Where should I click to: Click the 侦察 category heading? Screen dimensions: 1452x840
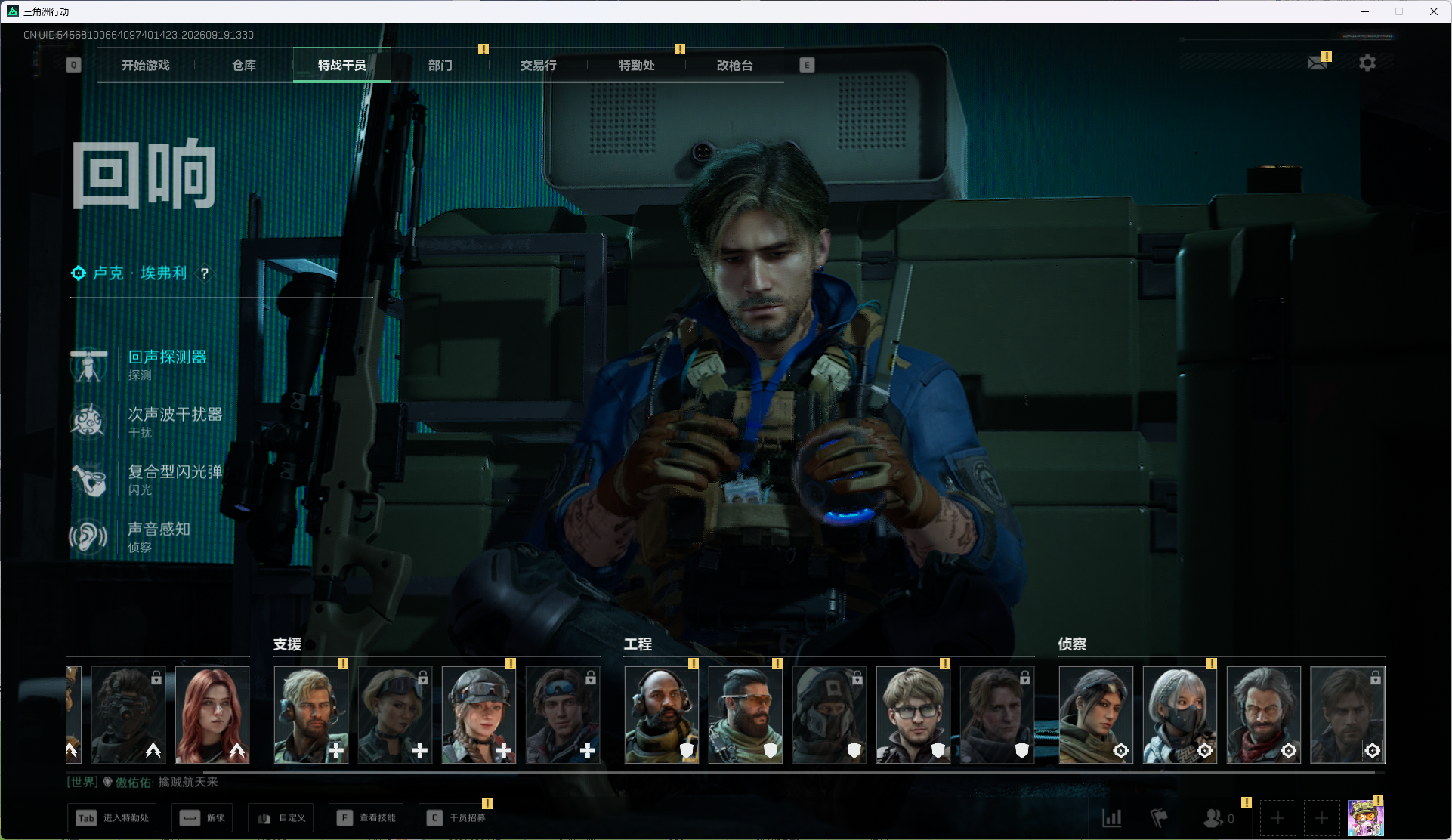[x=1072, y=644]
